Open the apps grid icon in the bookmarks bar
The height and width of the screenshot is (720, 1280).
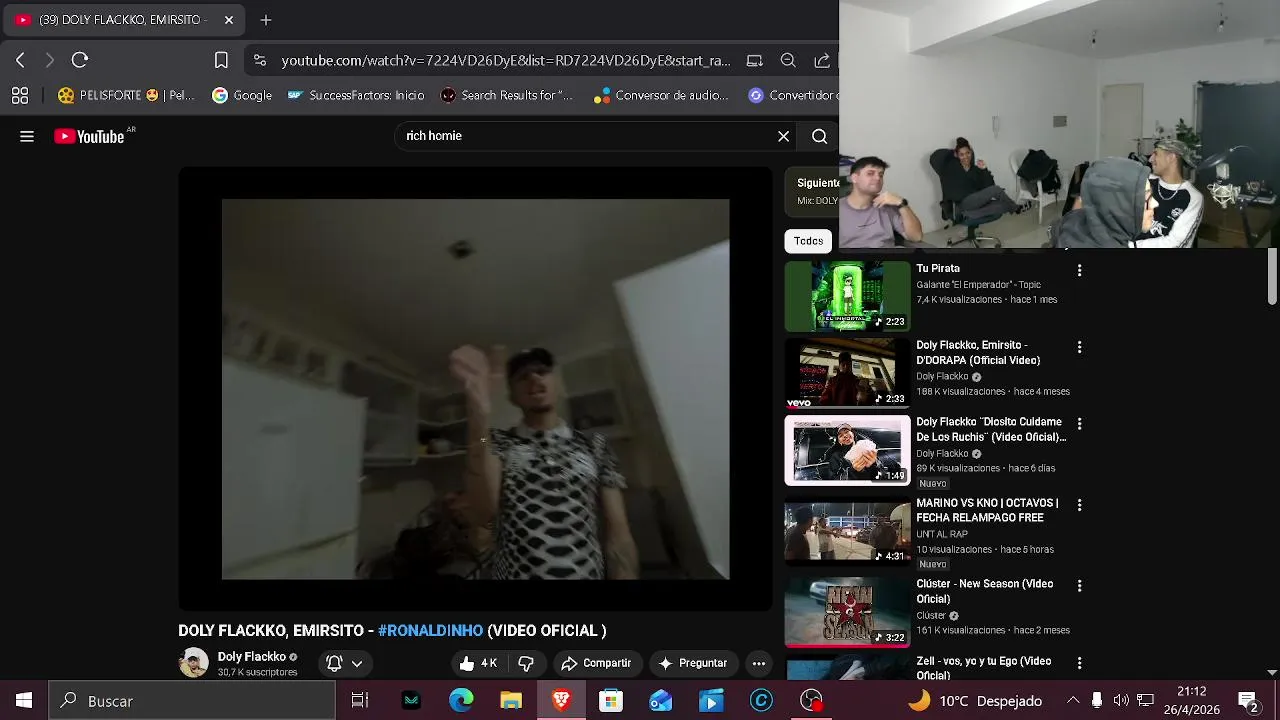click(20, 95)
